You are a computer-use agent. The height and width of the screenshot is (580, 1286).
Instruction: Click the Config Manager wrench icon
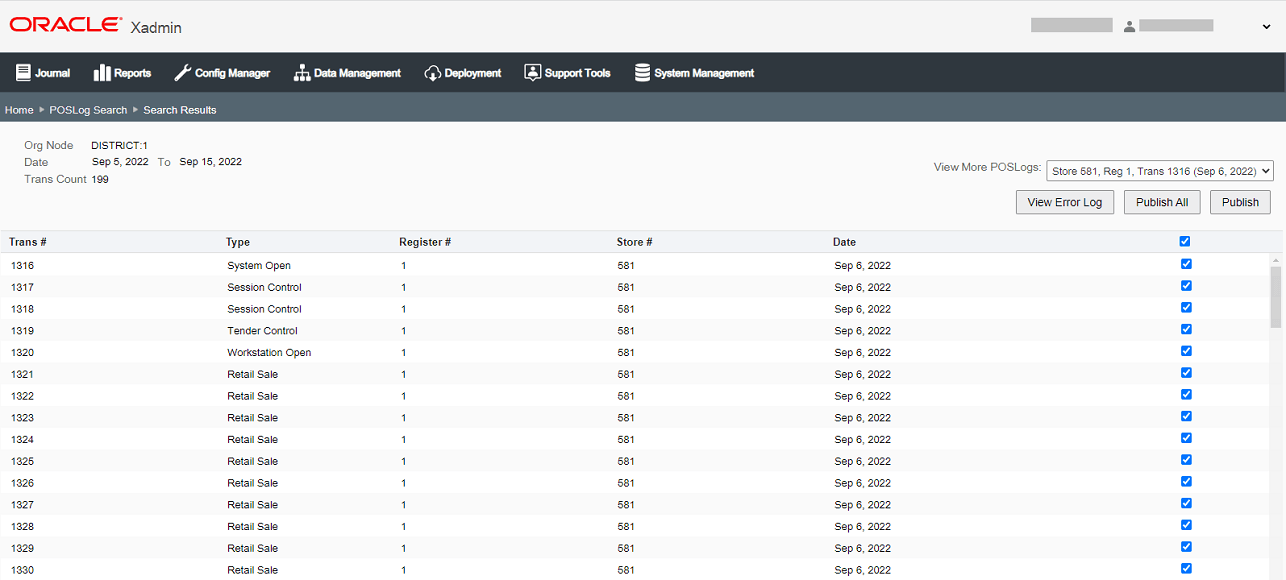[182, 73]
